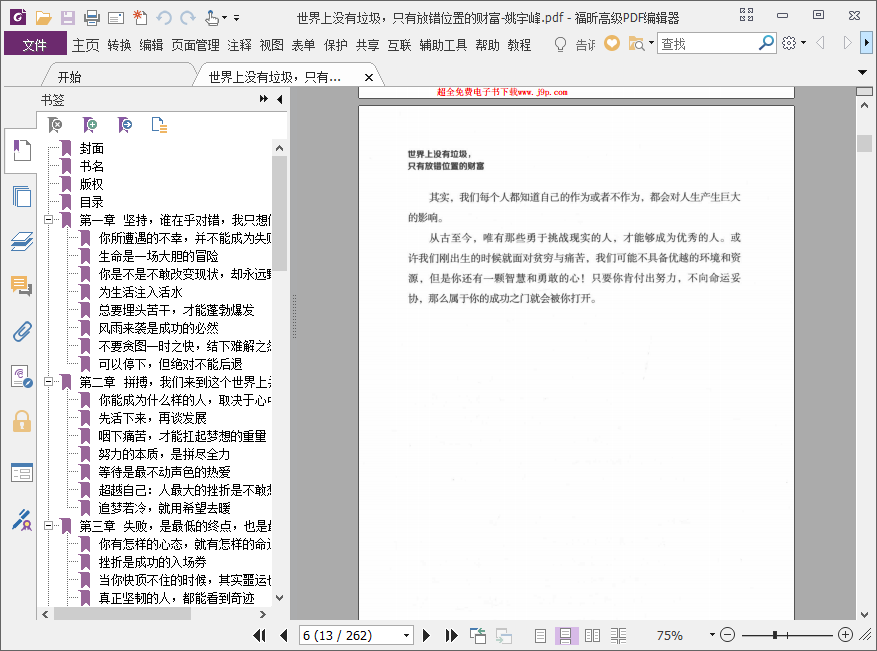
Task: Click the 查找 search input field
Action: tap(708, 44)
